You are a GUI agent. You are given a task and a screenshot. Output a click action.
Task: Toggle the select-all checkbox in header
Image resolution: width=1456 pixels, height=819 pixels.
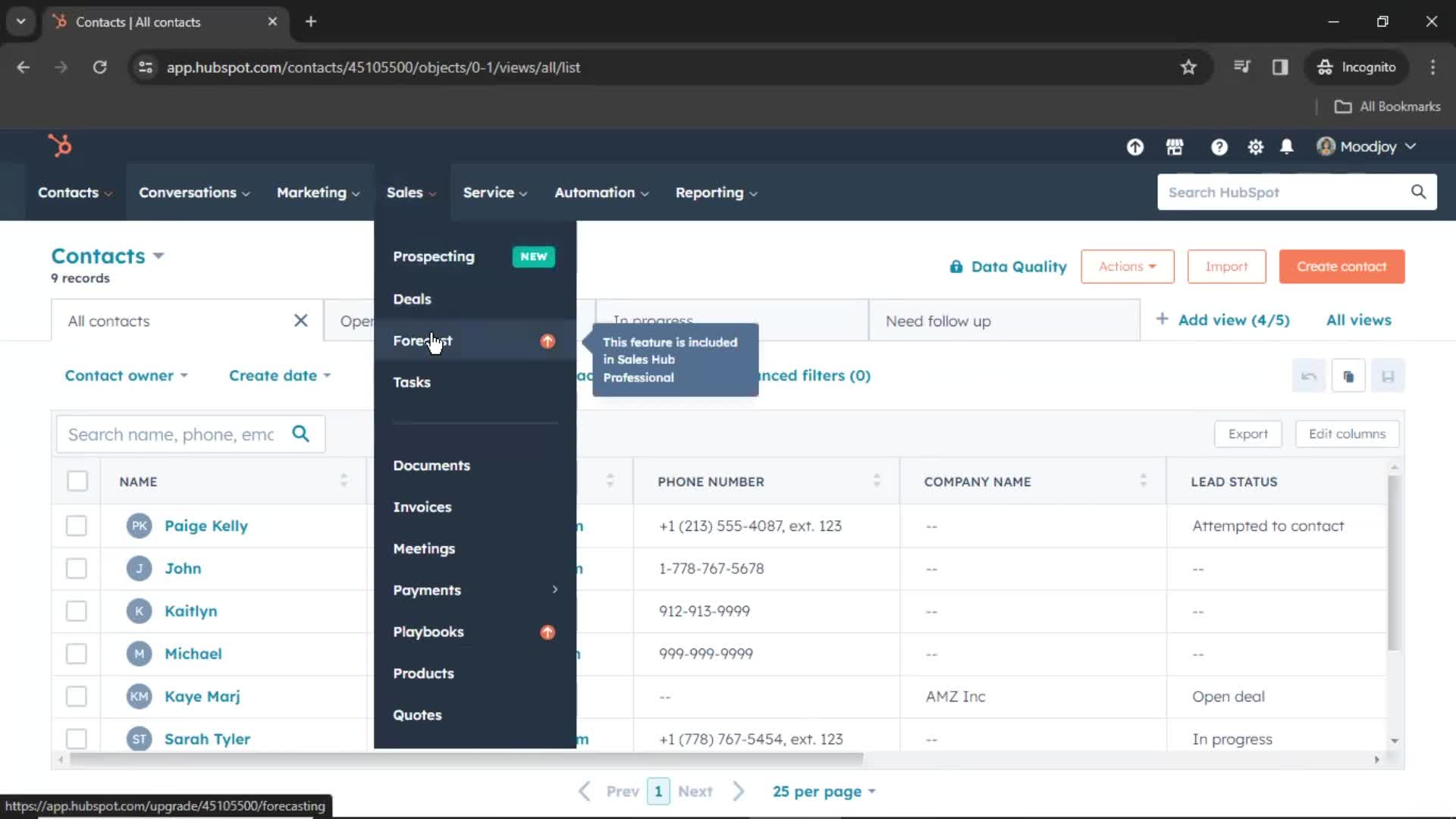point(77,481)
